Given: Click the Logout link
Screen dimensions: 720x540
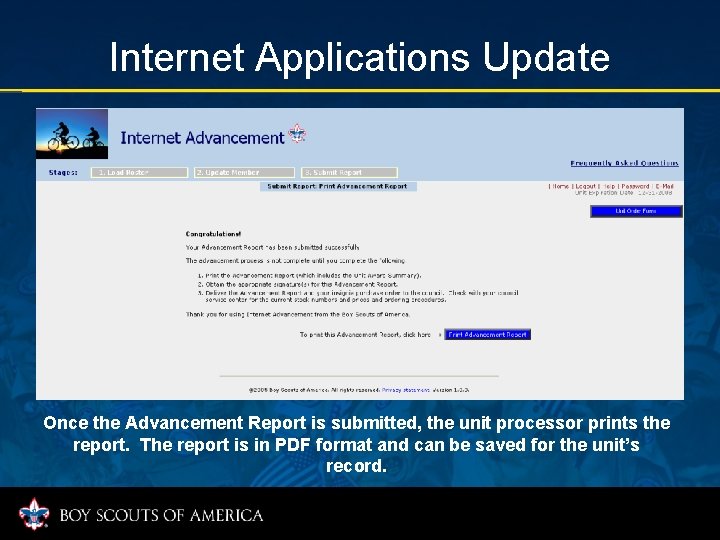Looking at the screenshot, I should pyautogui.click(x=585, y=186).
